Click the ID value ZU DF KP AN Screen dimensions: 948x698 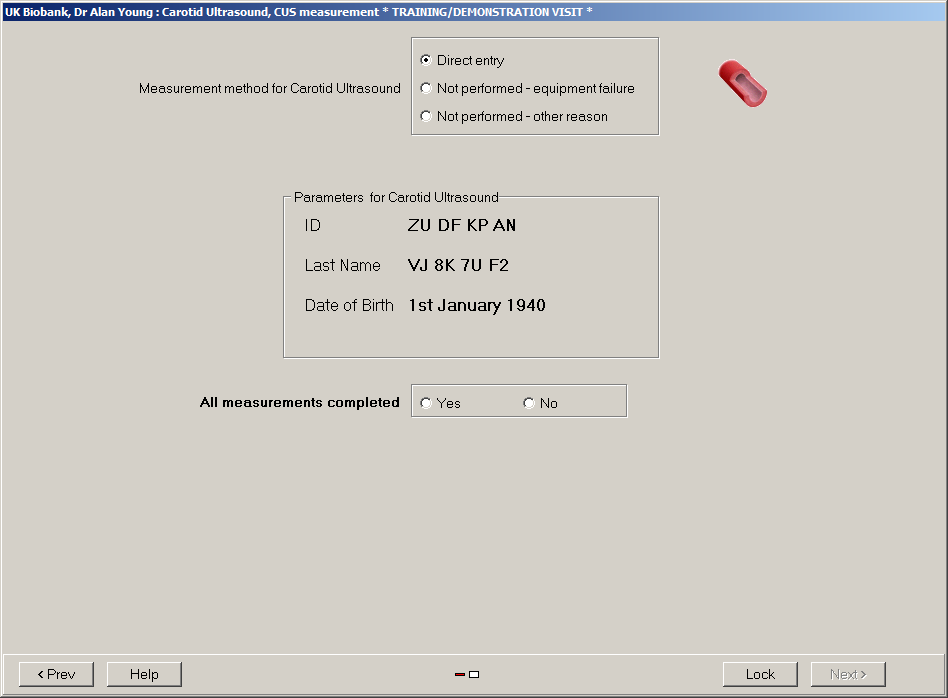coord(462,225)
